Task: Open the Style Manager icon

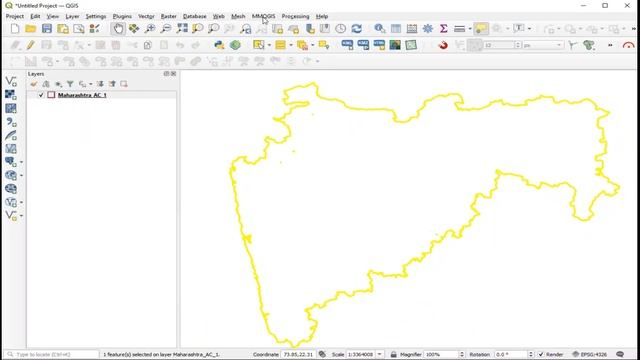Action: click(95, 29)
